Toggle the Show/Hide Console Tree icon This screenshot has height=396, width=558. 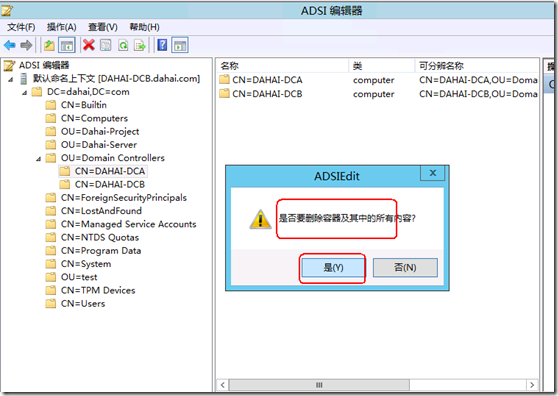(x=67, y=45)
